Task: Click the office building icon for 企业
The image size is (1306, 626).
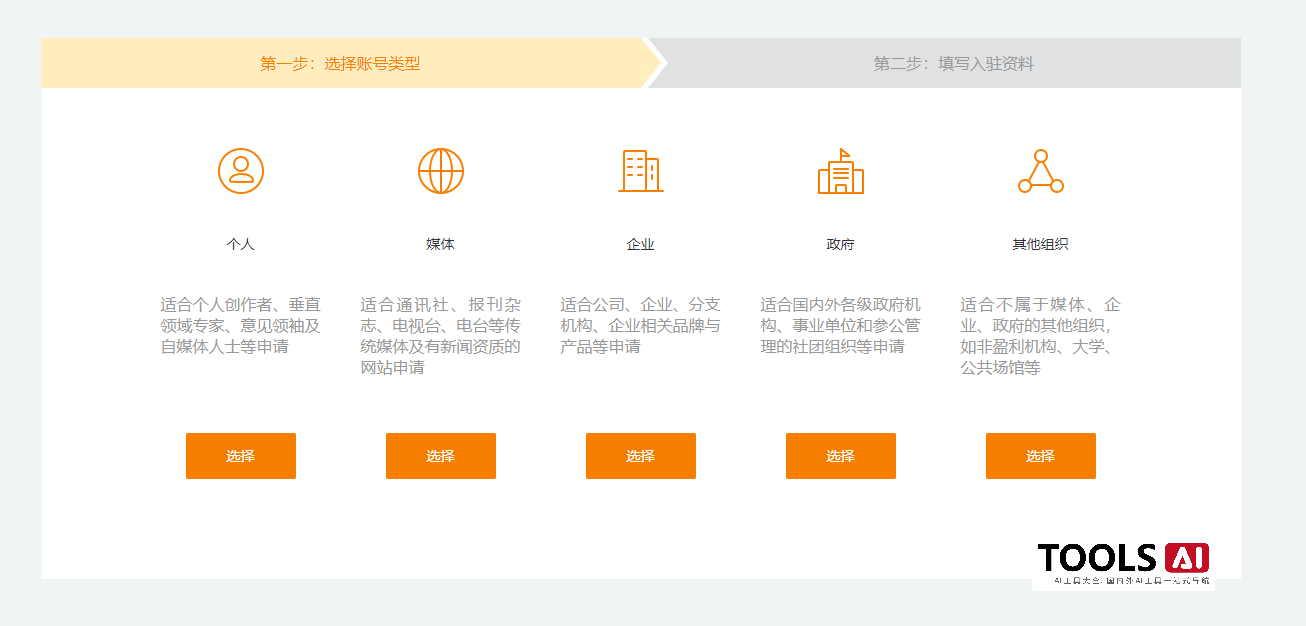Action: pos(641,171)
